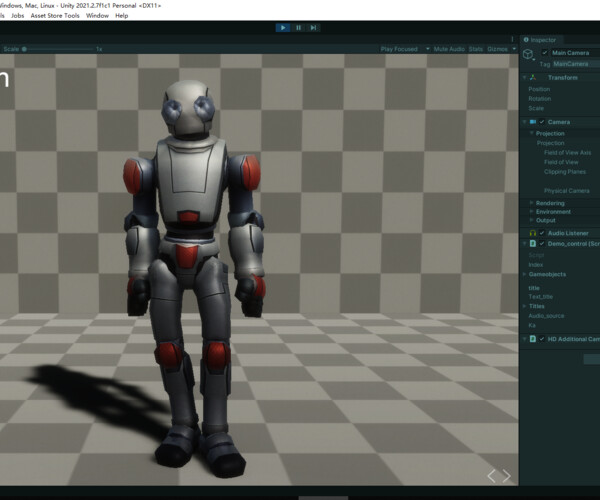Screen dimensions: 600x500
Task: Disable the Camera component checkbox
Action: 542,122
